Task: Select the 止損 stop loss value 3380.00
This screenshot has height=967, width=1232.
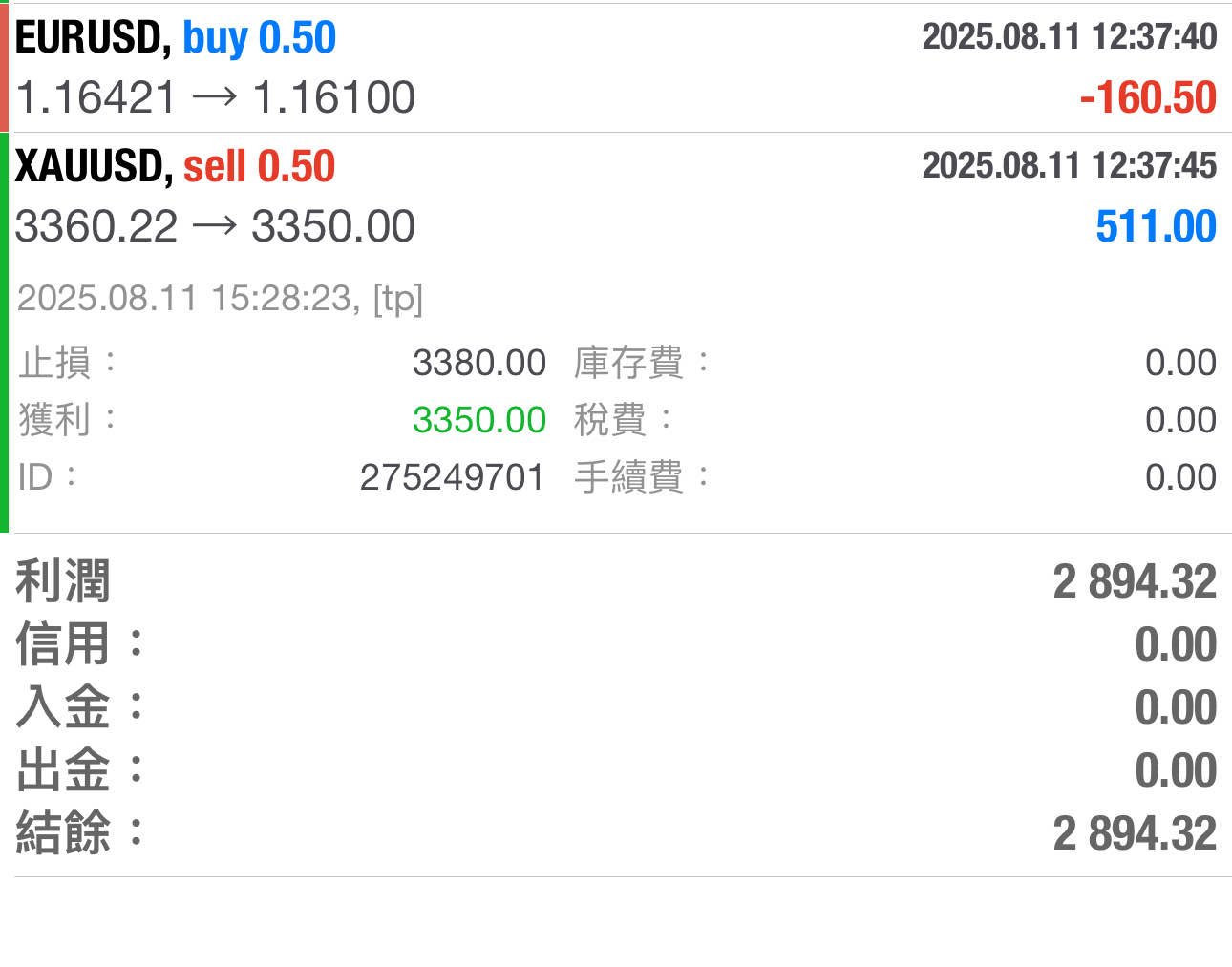Action: click(x=478, y=364)
